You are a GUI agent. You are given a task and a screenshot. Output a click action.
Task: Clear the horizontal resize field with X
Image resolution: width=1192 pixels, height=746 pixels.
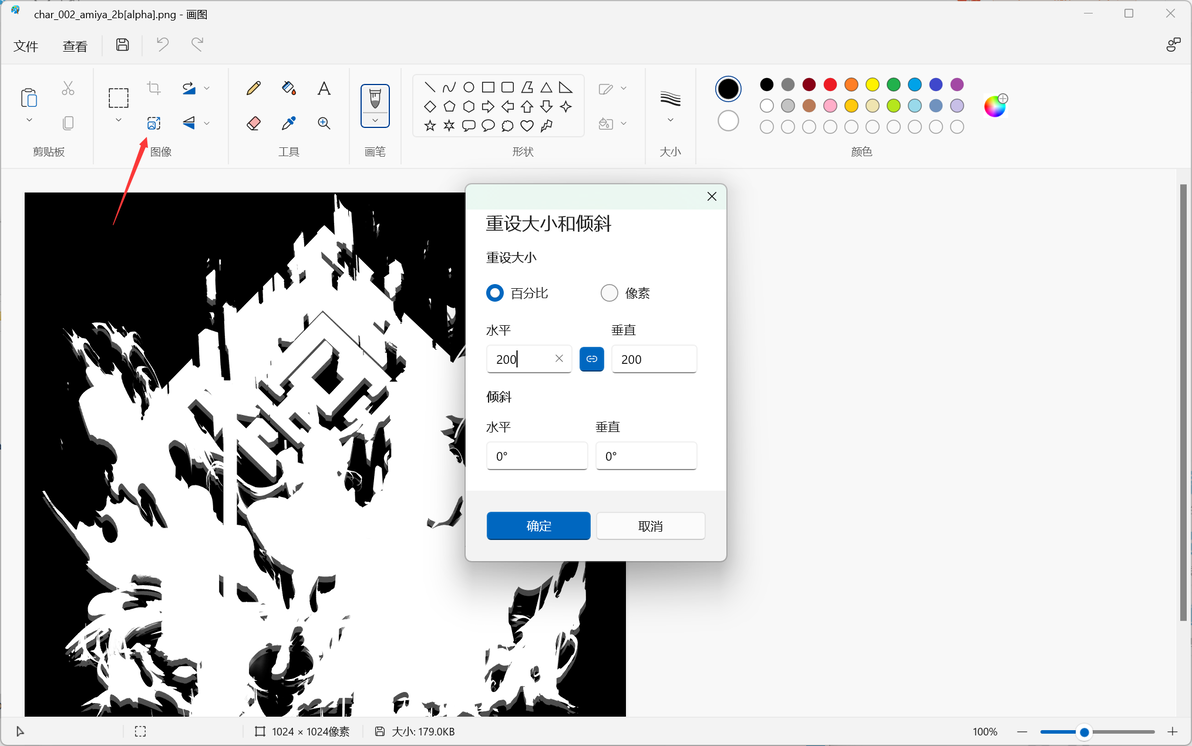point(559,358)
